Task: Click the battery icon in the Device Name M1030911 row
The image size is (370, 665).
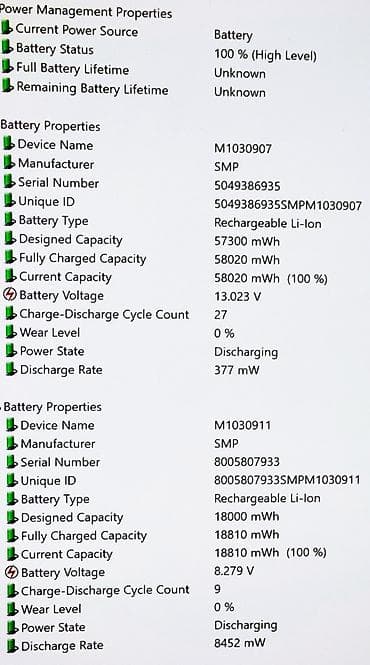Action: point(12,425)
